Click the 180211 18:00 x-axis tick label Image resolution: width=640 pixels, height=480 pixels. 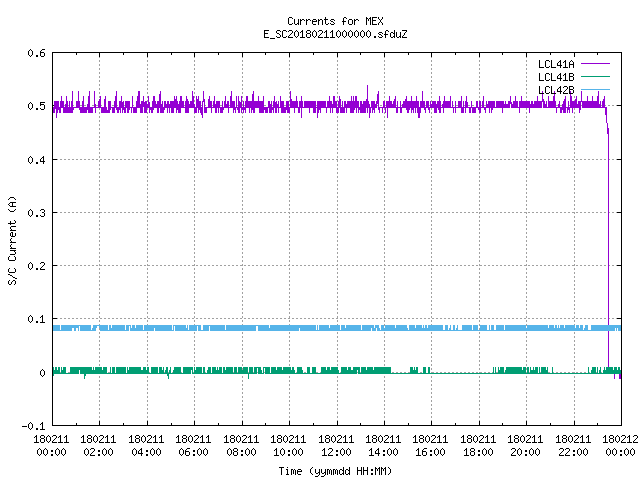pos(478,446)
